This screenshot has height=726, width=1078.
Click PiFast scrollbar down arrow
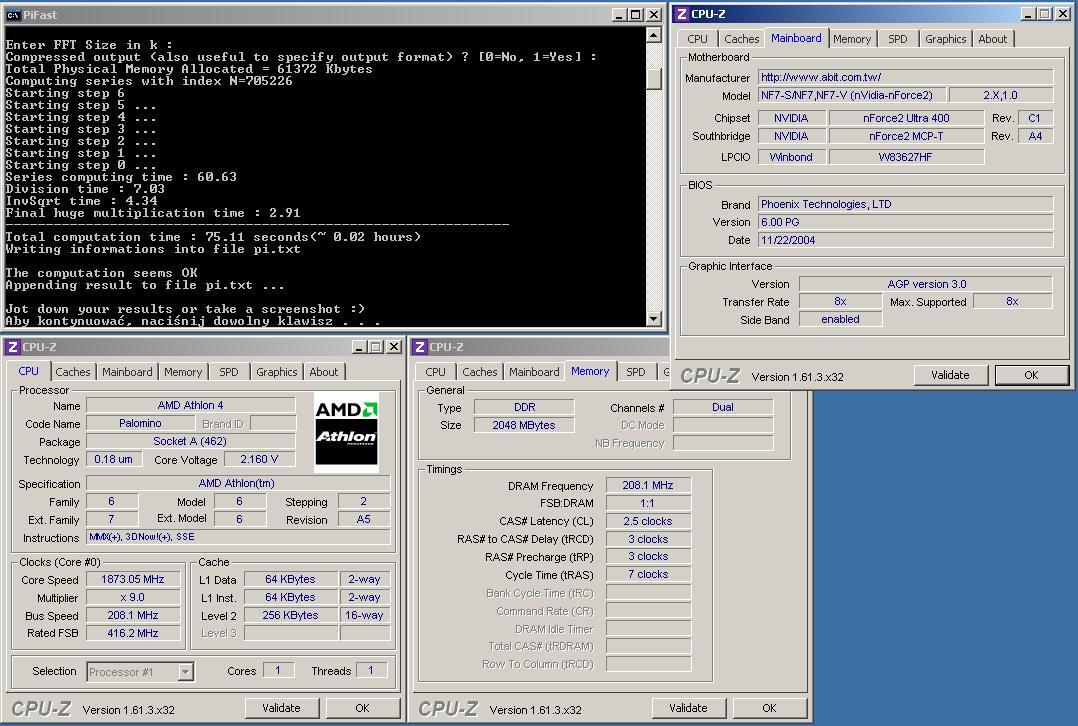tap(654, 318)
